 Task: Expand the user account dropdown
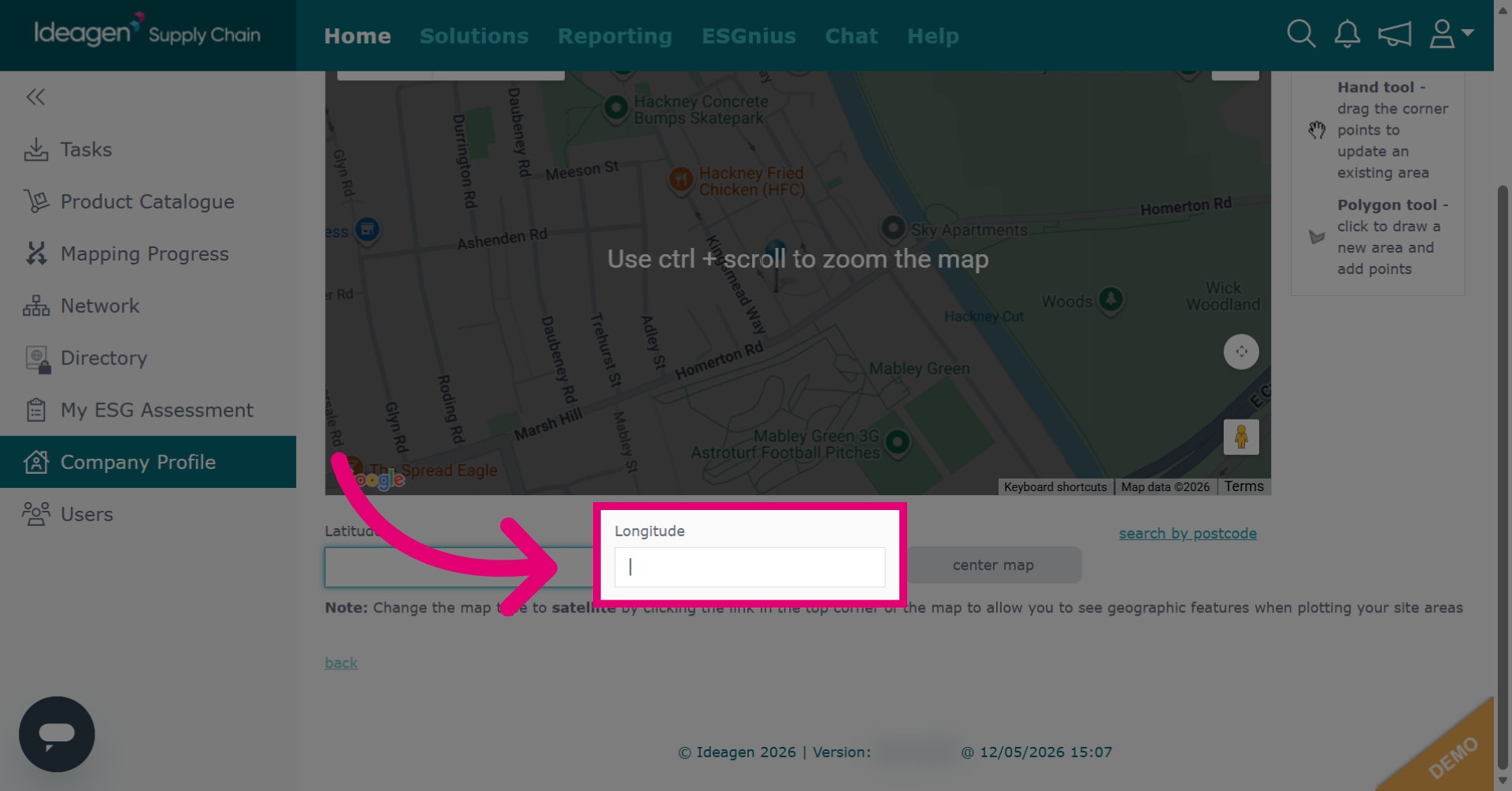point(1451,34)
